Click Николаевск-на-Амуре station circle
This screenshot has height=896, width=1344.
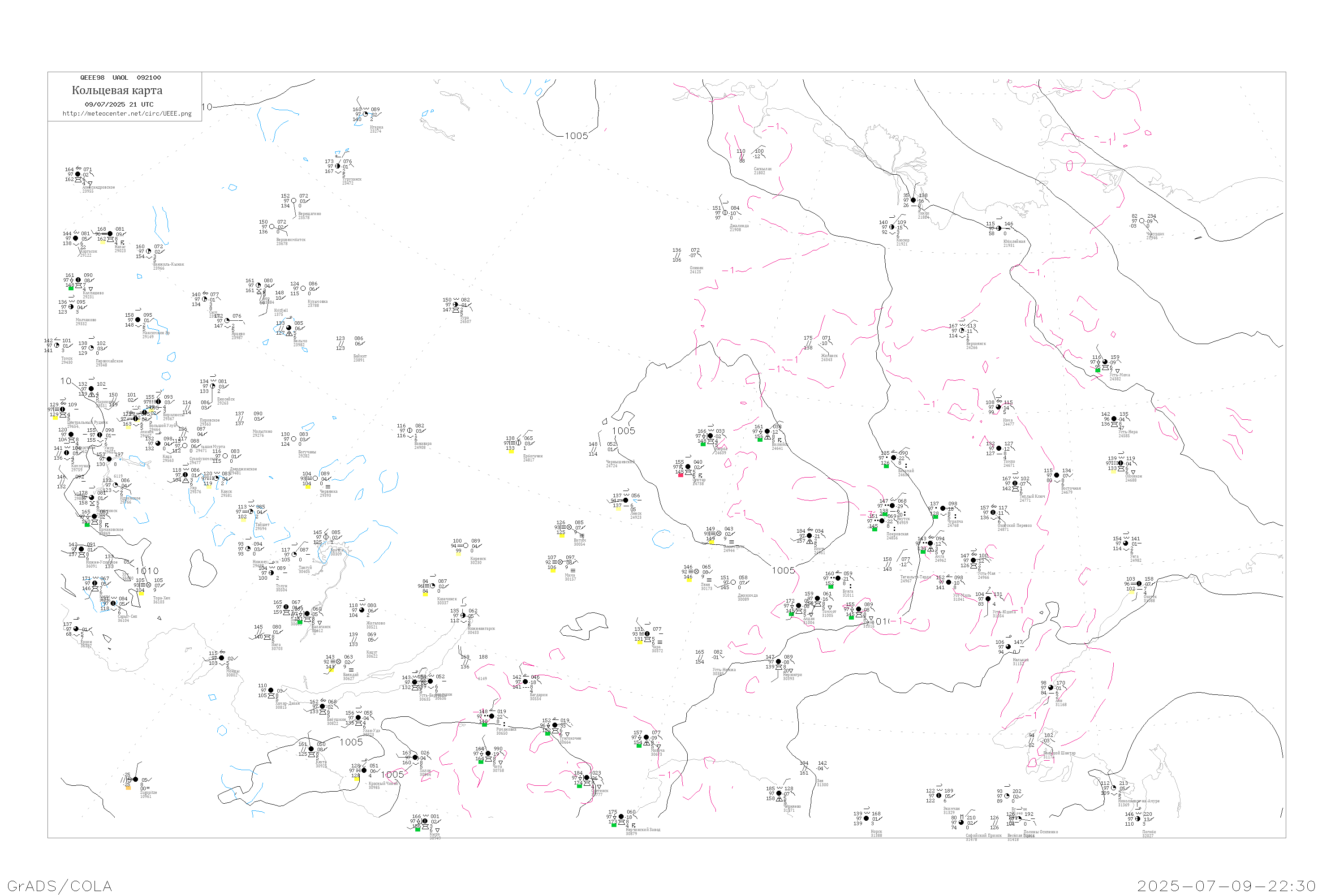click(x=1114, y=788)
